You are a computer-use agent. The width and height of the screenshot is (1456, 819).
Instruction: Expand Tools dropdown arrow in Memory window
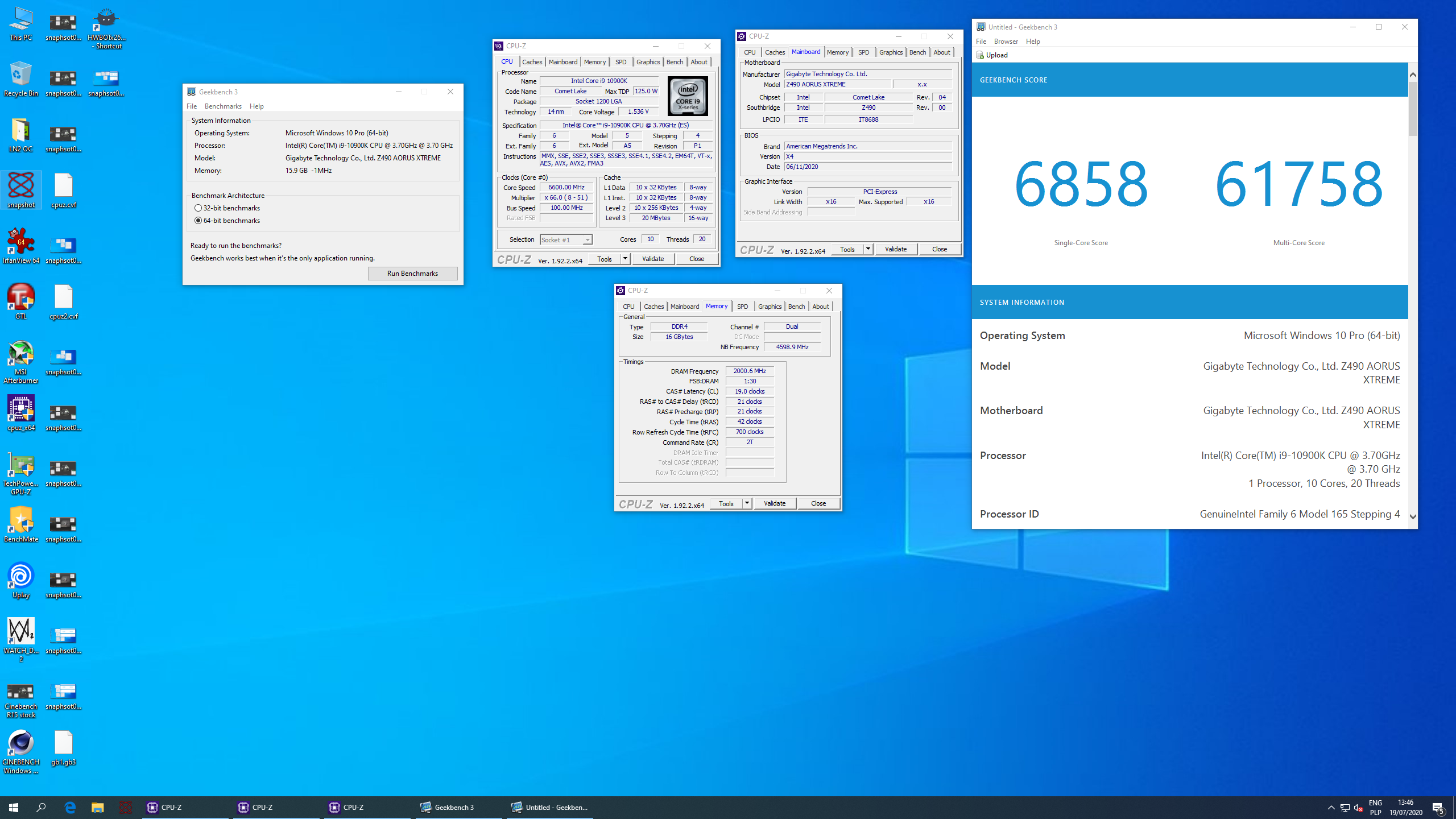coord(747,503)
